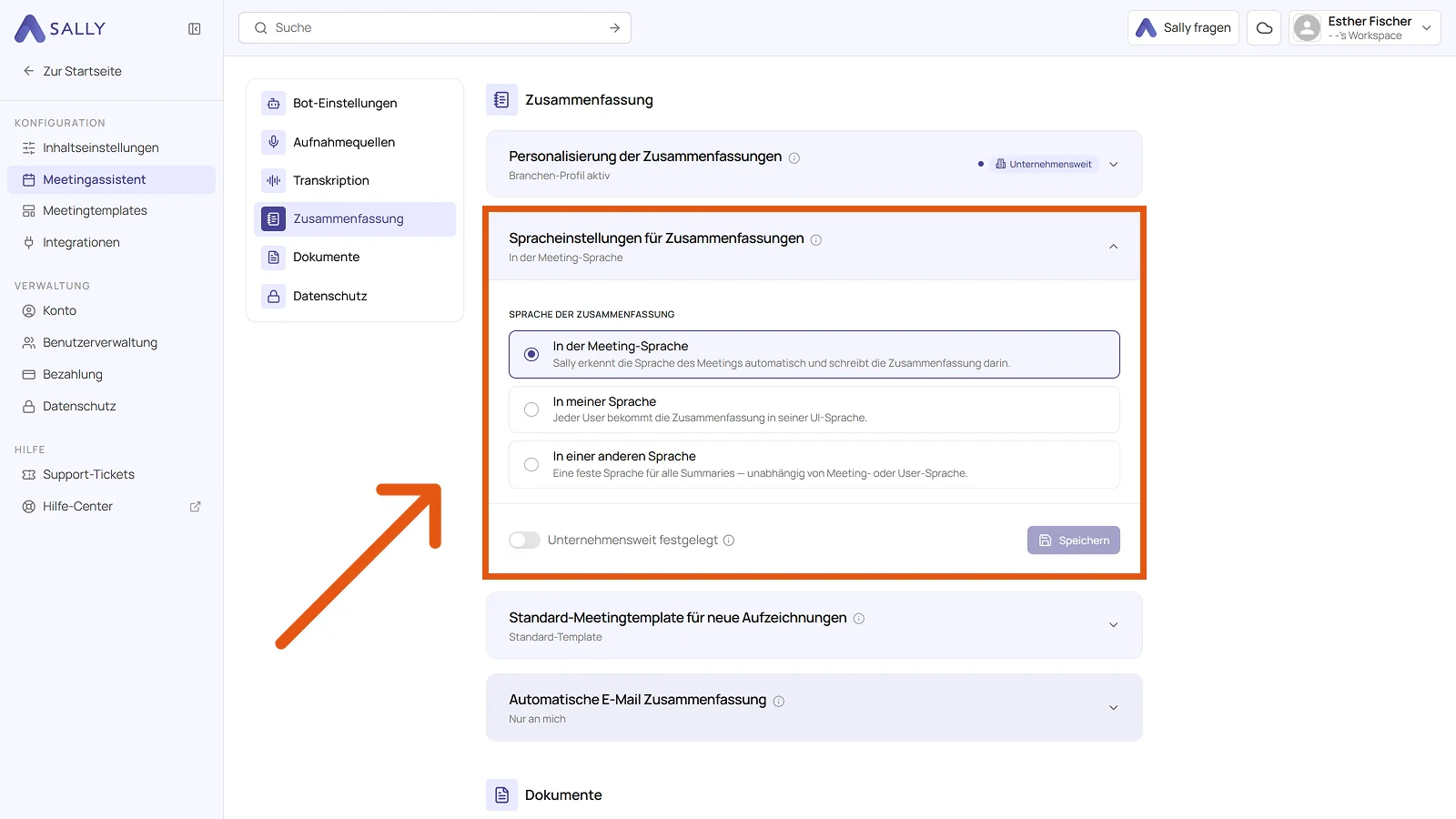1456x819 pixels.
Task: Show info for Standard-Meetingtemplate für neue Aufzeichnungen
Action: coord(859,619)
